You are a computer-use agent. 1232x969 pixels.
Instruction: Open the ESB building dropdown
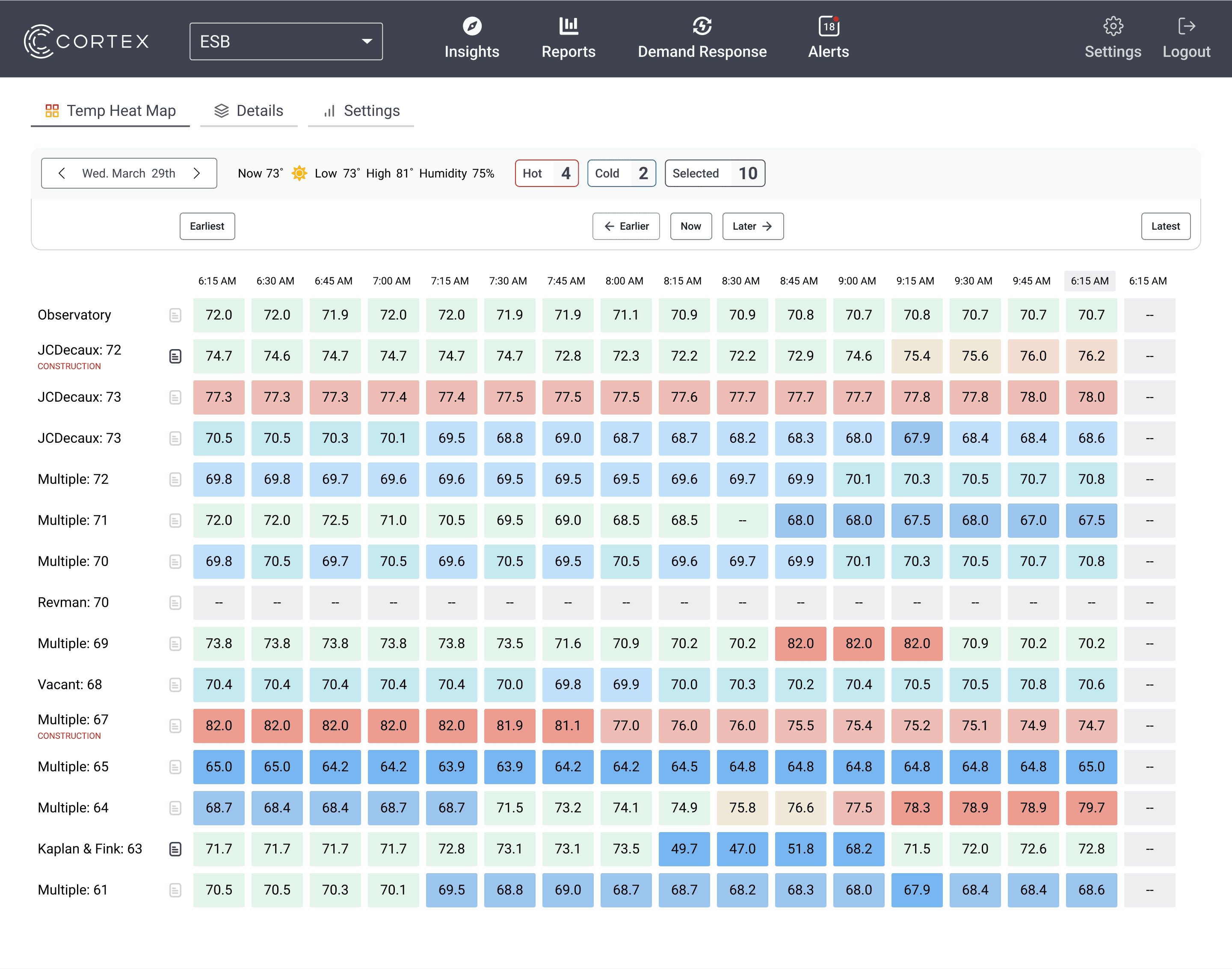point(286,41)
